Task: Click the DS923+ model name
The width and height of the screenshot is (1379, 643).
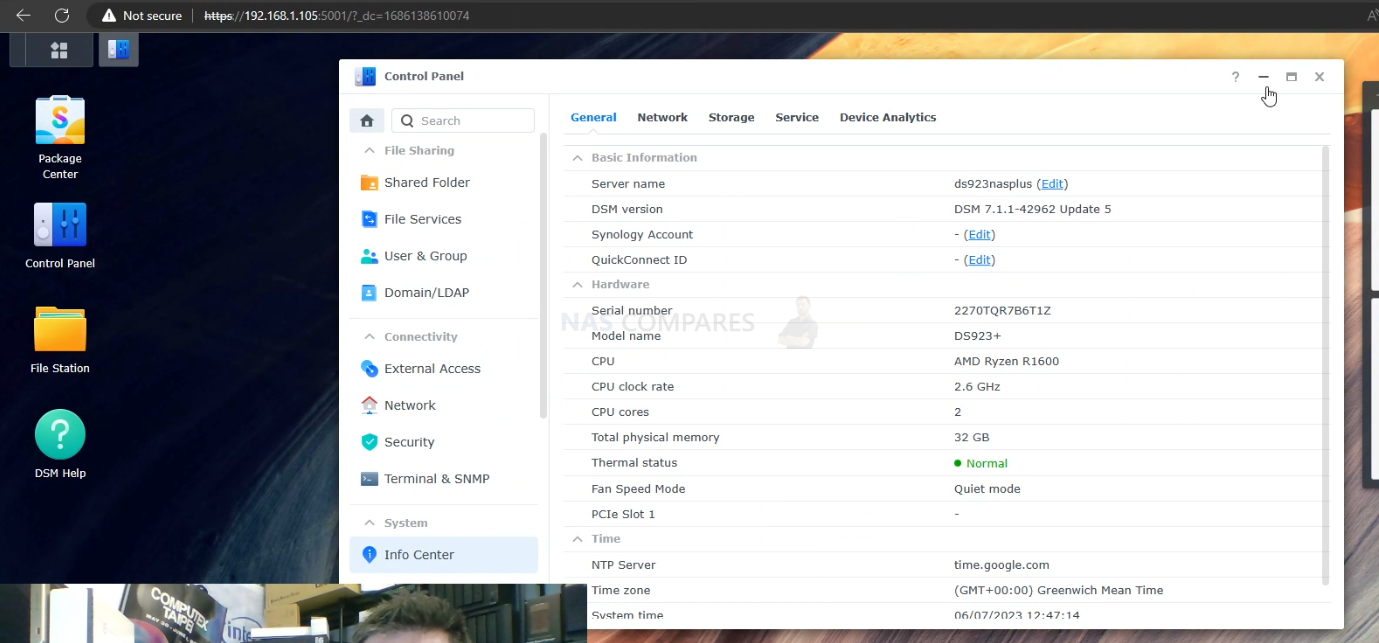Action: [977, 336]
